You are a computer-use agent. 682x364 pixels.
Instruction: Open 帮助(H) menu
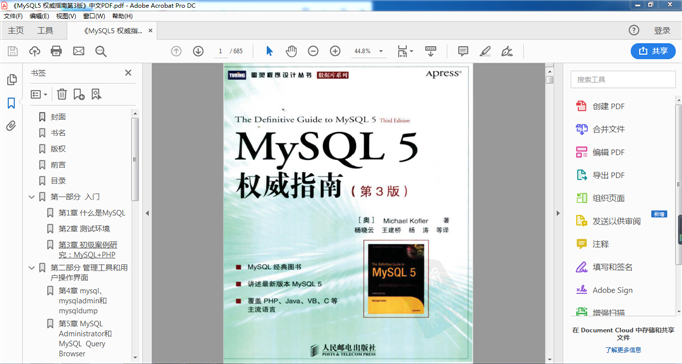122,16
